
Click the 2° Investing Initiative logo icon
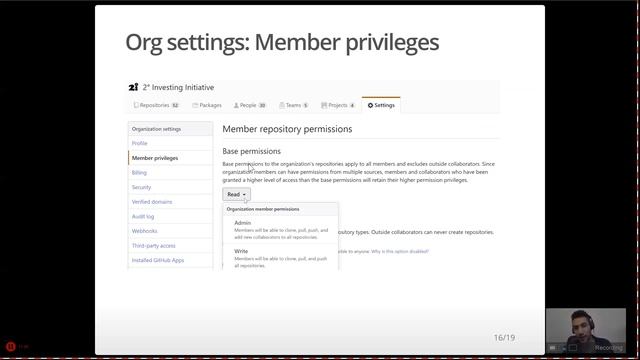pos(133,87)
